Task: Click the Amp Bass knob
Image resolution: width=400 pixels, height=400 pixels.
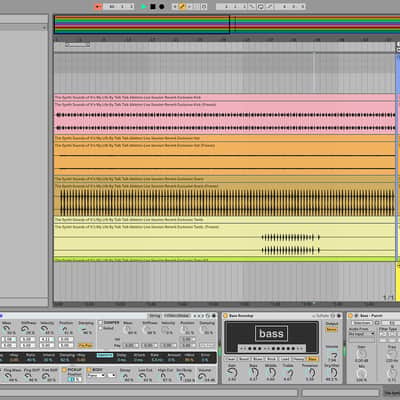Action: click(254, 373)
